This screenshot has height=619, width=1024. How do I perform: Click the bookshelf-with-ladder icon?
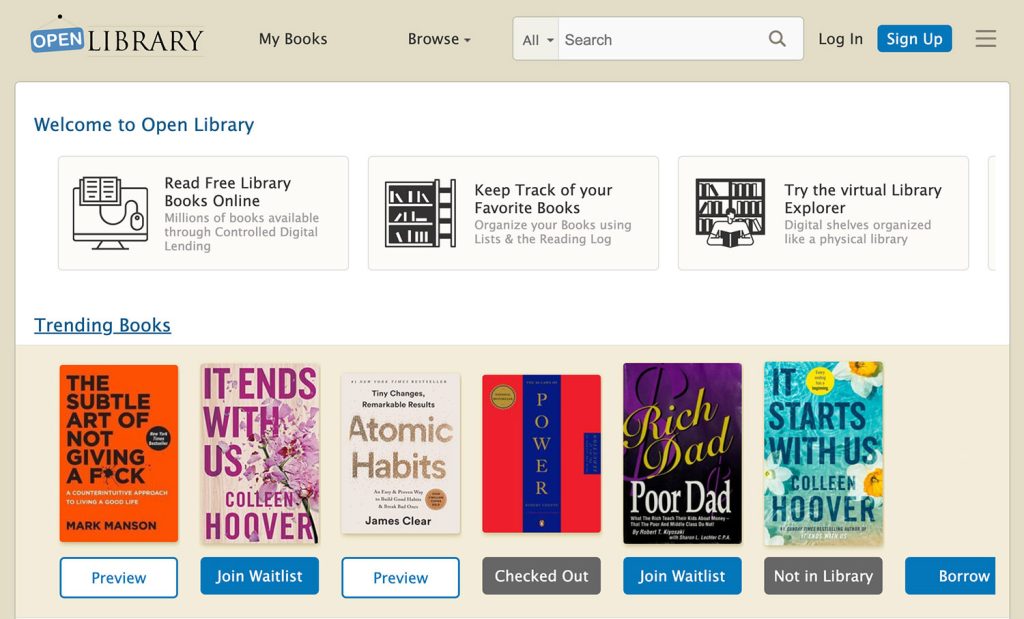pyautogui.click(x=421, y=213)
